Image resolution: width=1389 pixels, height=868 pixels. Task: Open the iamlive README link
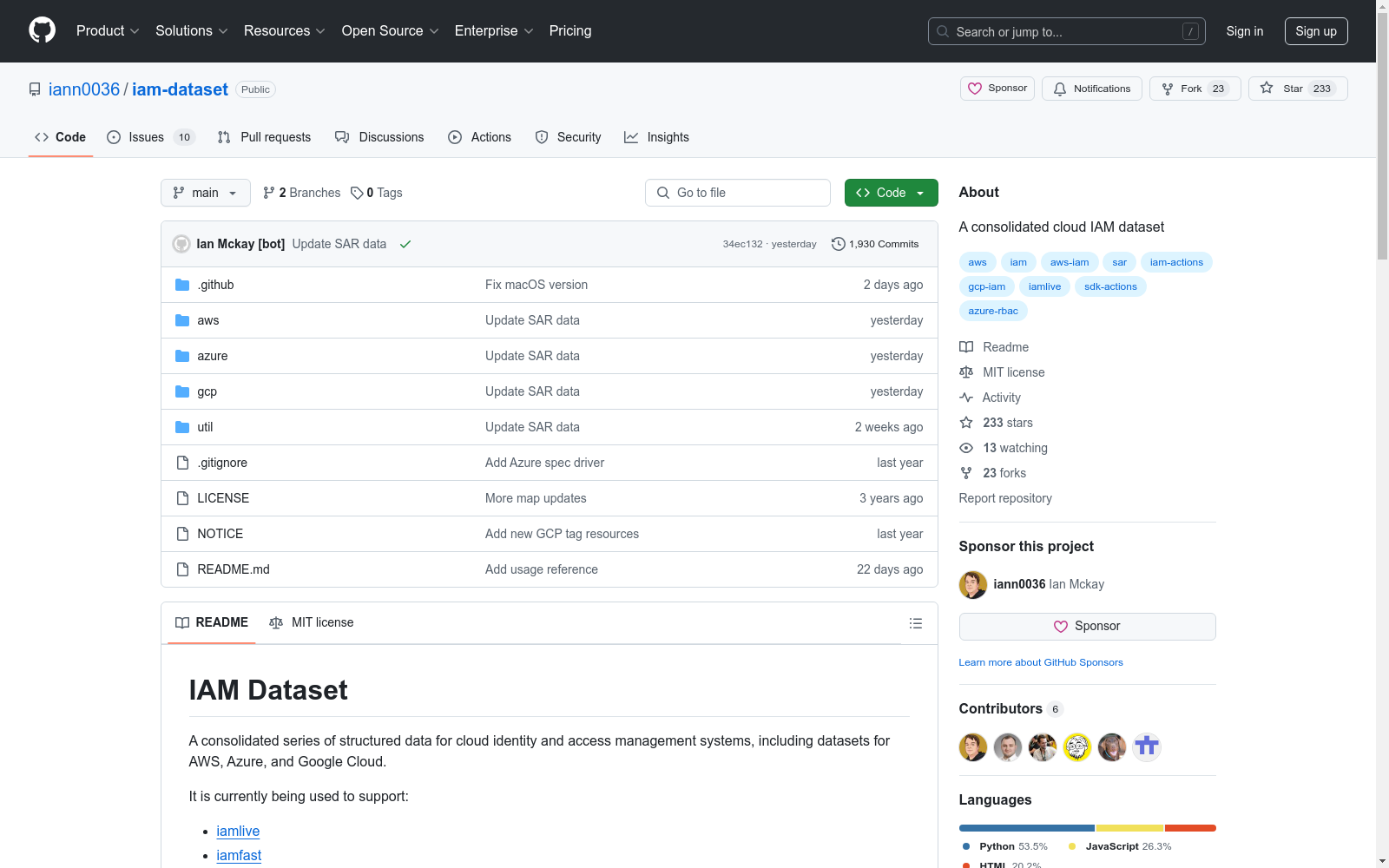coord(238,832)
